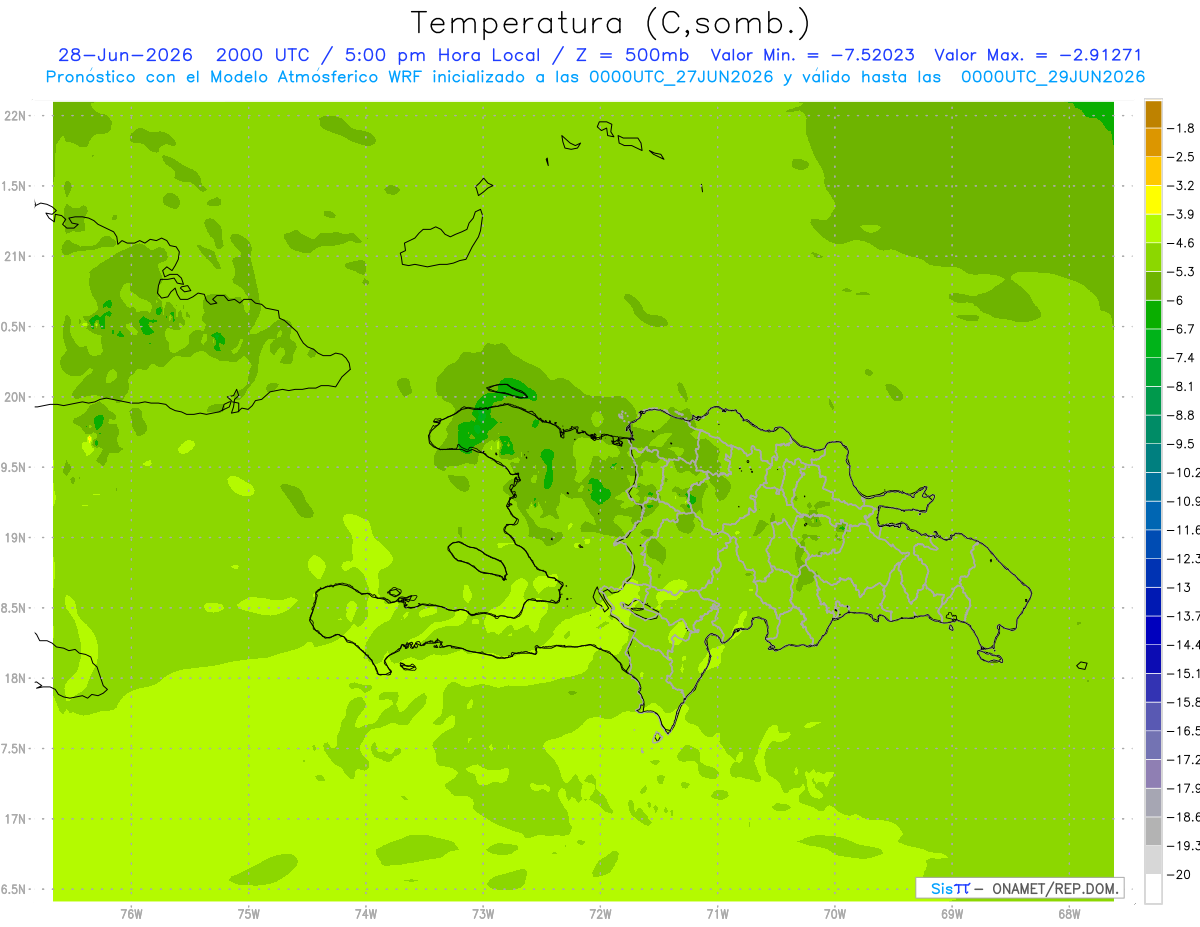This screenshot has width=1200, height=927.
Task: Click the "-8.1" legend value
Action: pos(1183,386)
